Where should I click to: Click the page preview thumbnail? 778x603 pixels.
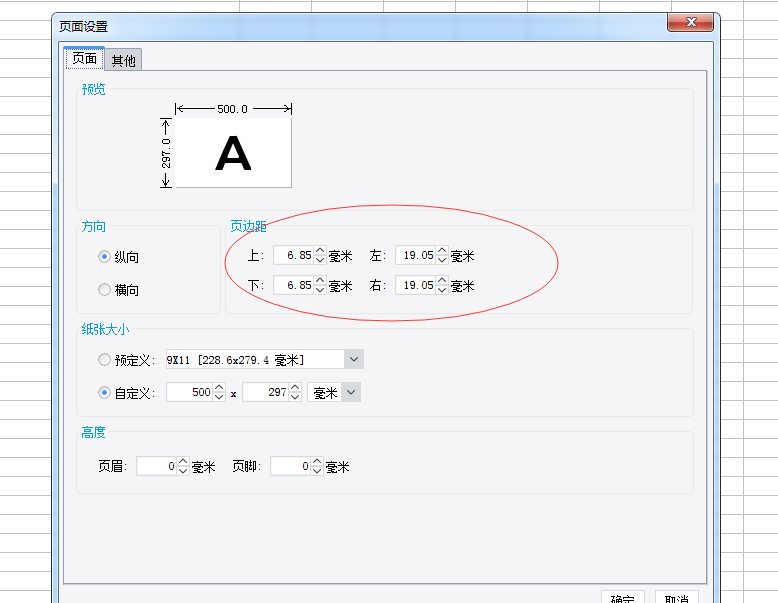[x=233, y=153]
